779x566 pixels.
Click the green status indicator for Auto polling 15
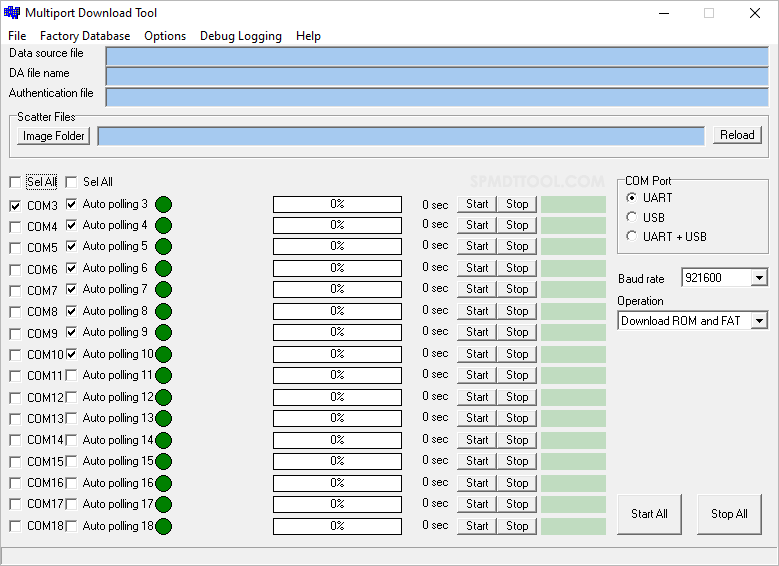[163, 461]
